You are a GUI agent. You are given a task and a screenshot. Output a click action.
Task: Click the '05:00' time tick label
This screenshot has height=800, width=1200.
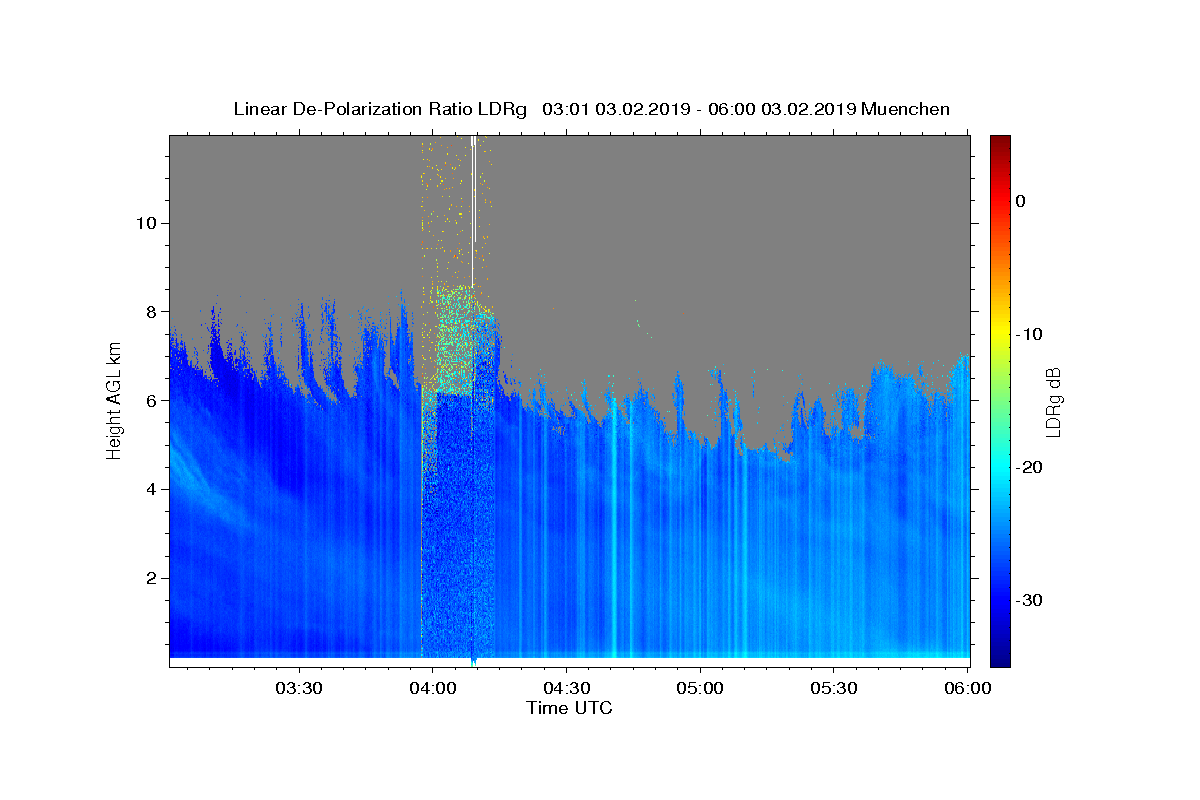(700, 689)
